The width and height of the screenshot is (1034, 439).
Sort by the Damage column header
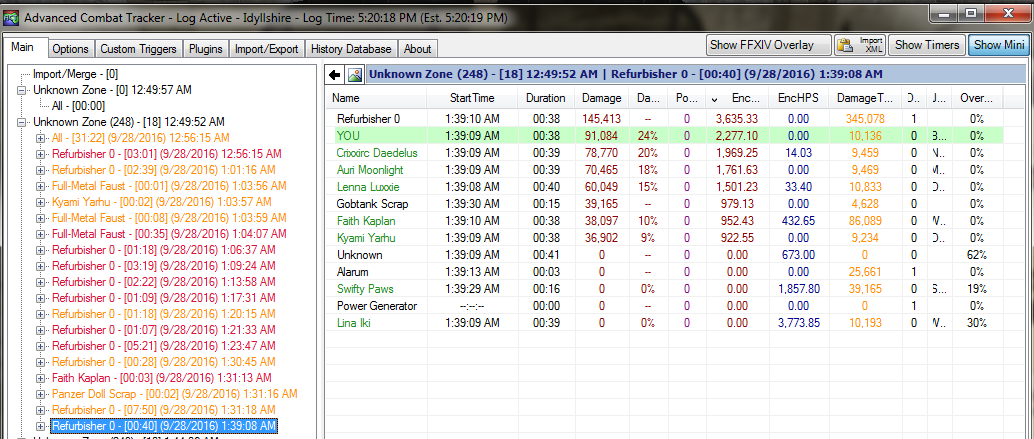pyautogui.click(x=601, y=98)
